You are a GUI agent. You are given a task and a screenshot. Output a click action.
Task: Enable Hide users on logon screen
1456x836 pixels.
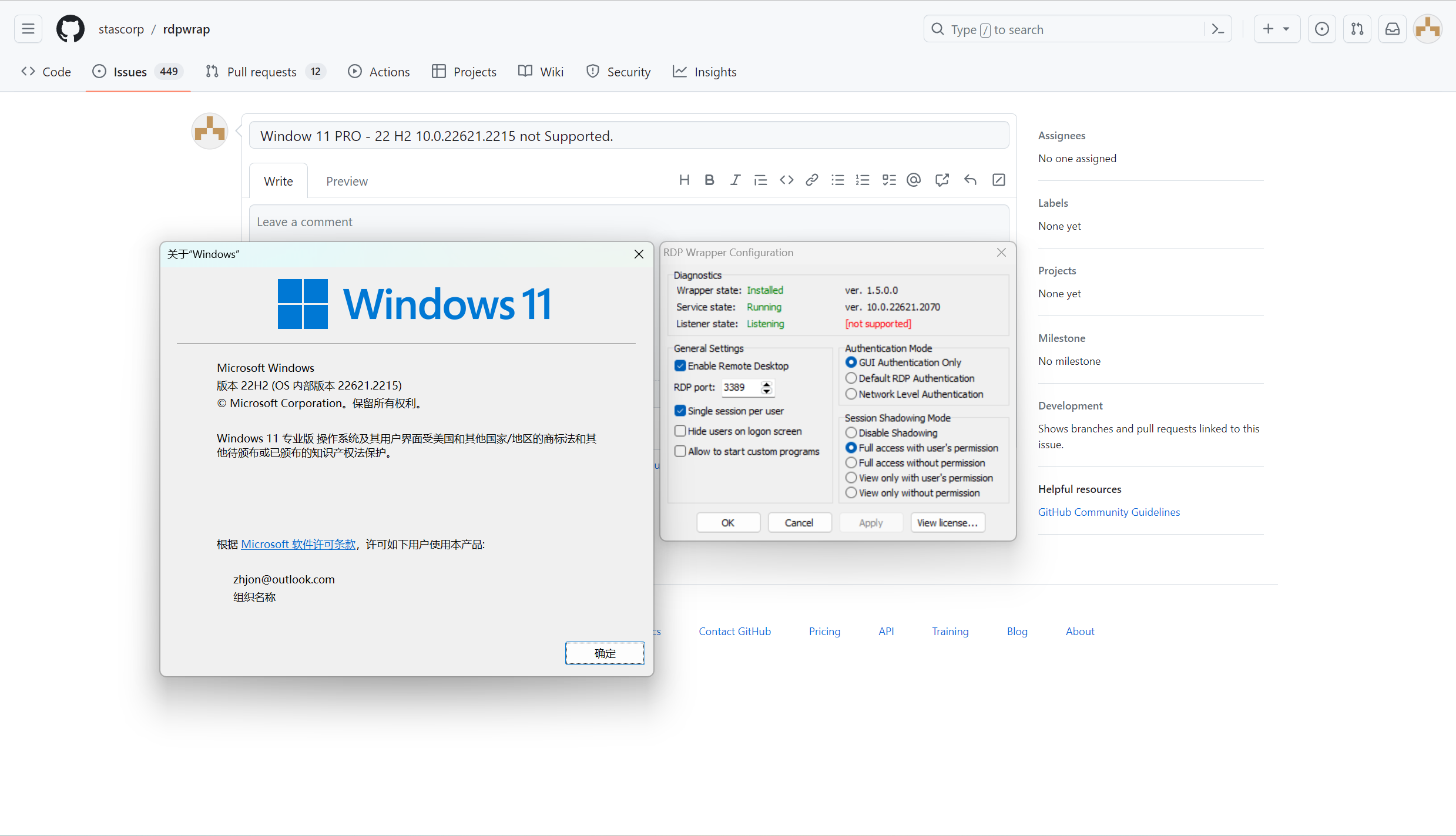[x=680, y=431]
